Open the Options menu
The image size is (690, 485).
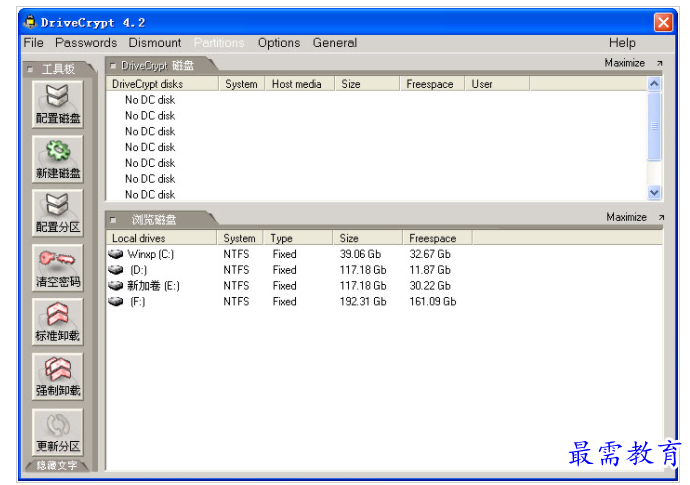[279, 43]
